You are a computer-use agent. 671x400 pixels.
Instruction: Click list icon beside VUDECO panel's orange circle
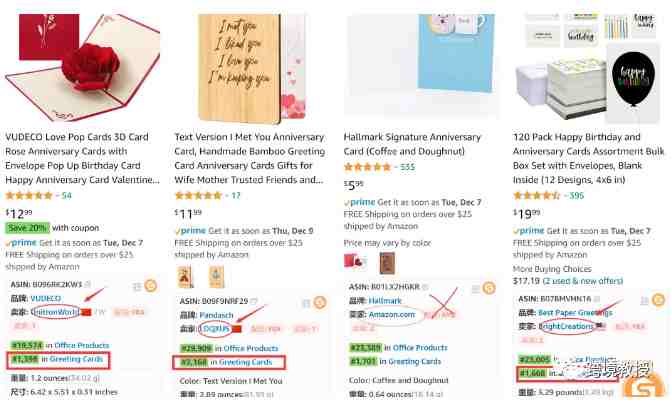pyautogui.click(x=137, y=286)
